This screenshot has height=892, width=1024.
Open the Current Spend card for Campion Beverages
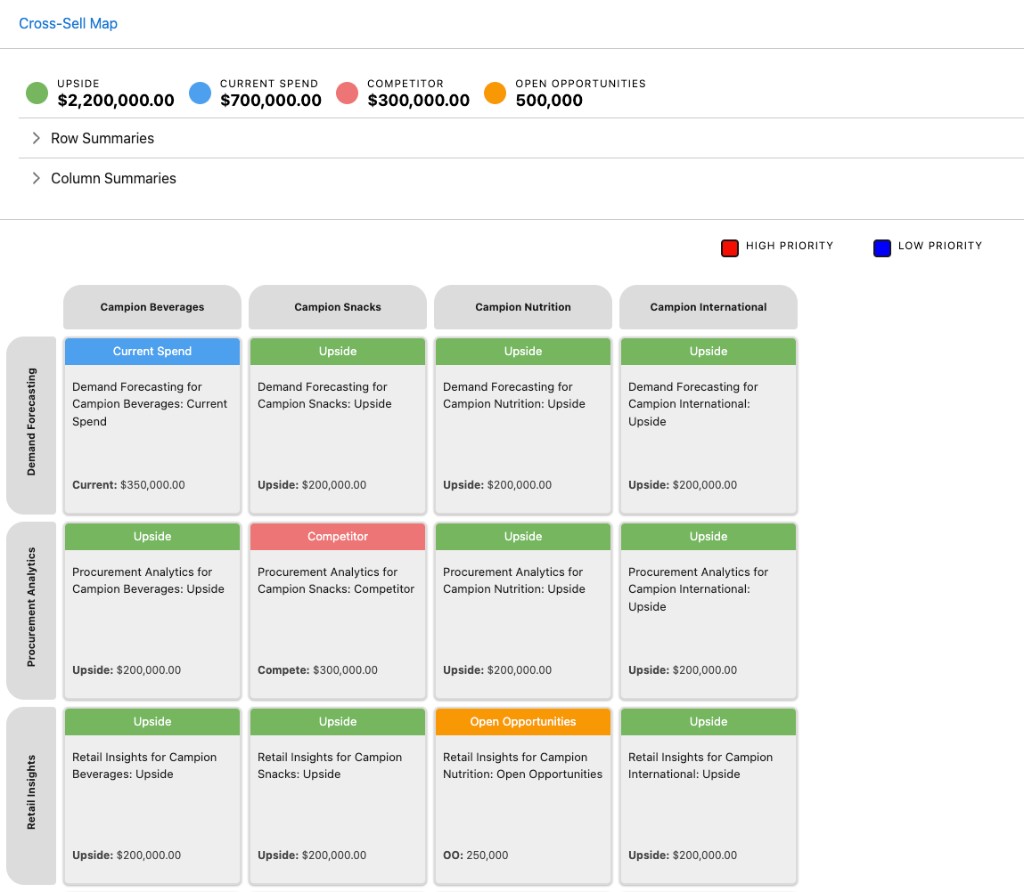pyautogui.click(x=152, y=425)
